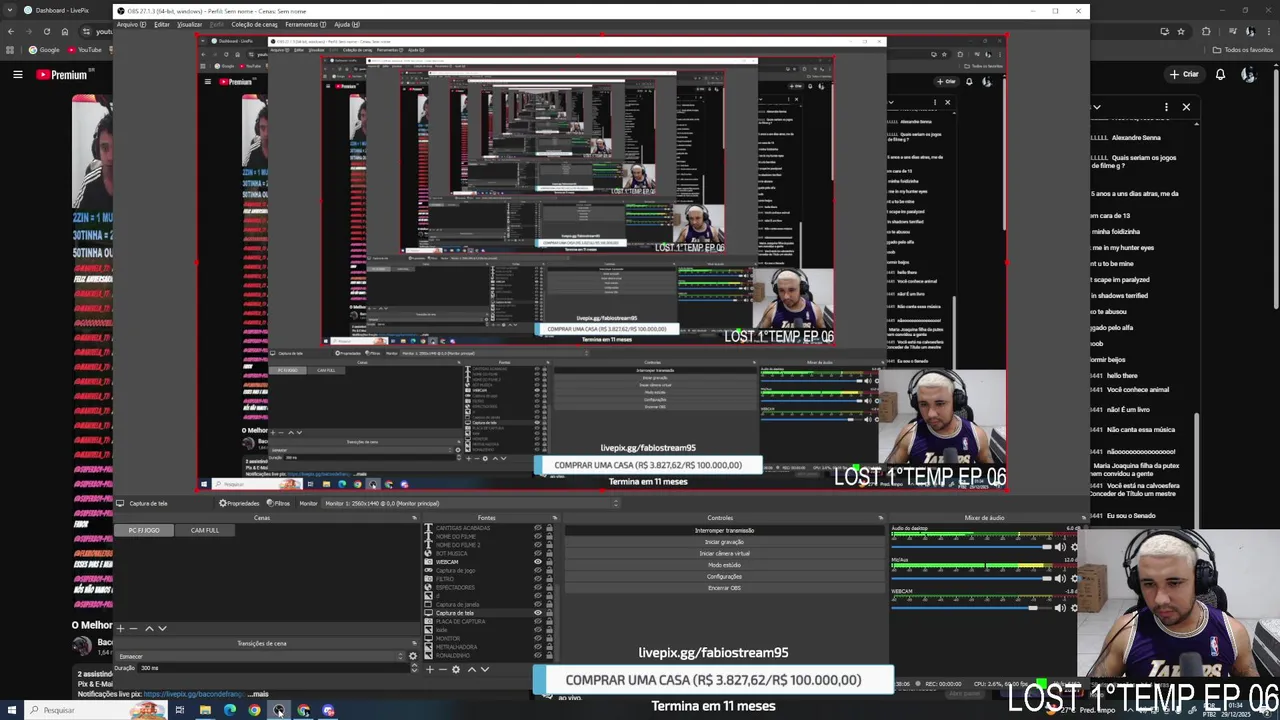
Task: Open YouTube hamburger guide menu
Action: tap(17, 74)
